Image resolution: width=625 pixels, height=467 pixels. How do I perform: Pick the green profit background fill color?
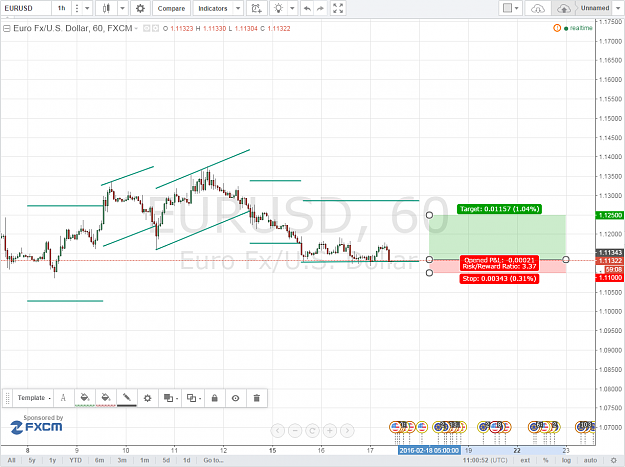[x=85, y=398]
